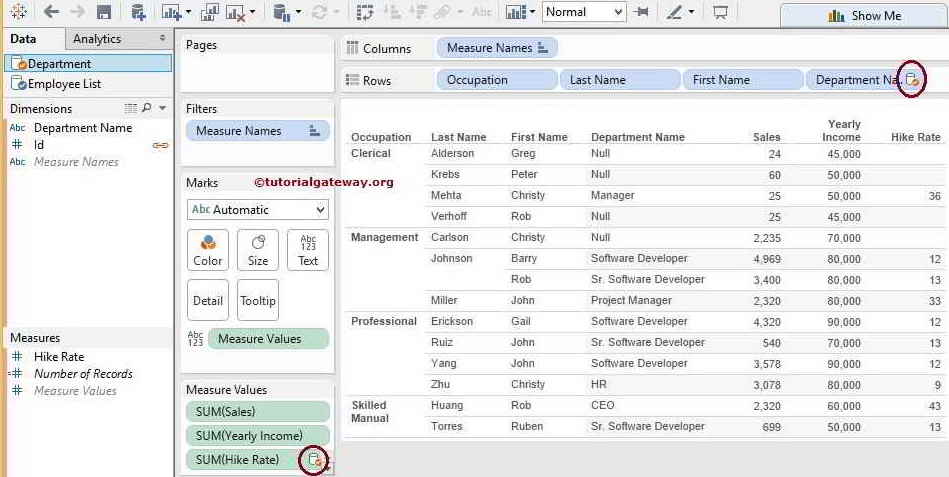Enter presentation mode from the toolbar

click(x=720, y=12)
